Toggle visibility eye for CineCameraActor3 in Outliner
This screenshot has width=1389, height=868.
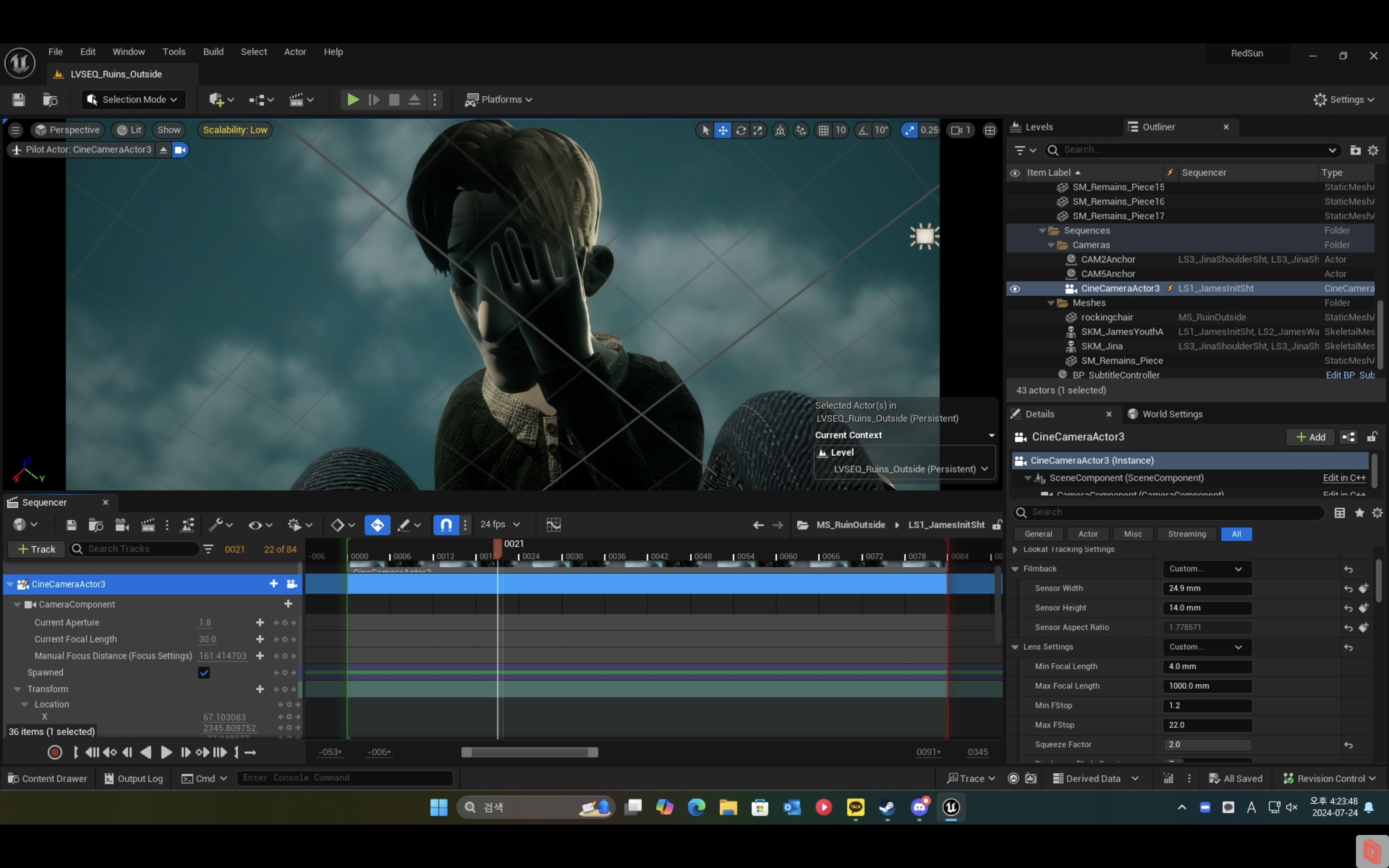click(x=1015, y=289)
